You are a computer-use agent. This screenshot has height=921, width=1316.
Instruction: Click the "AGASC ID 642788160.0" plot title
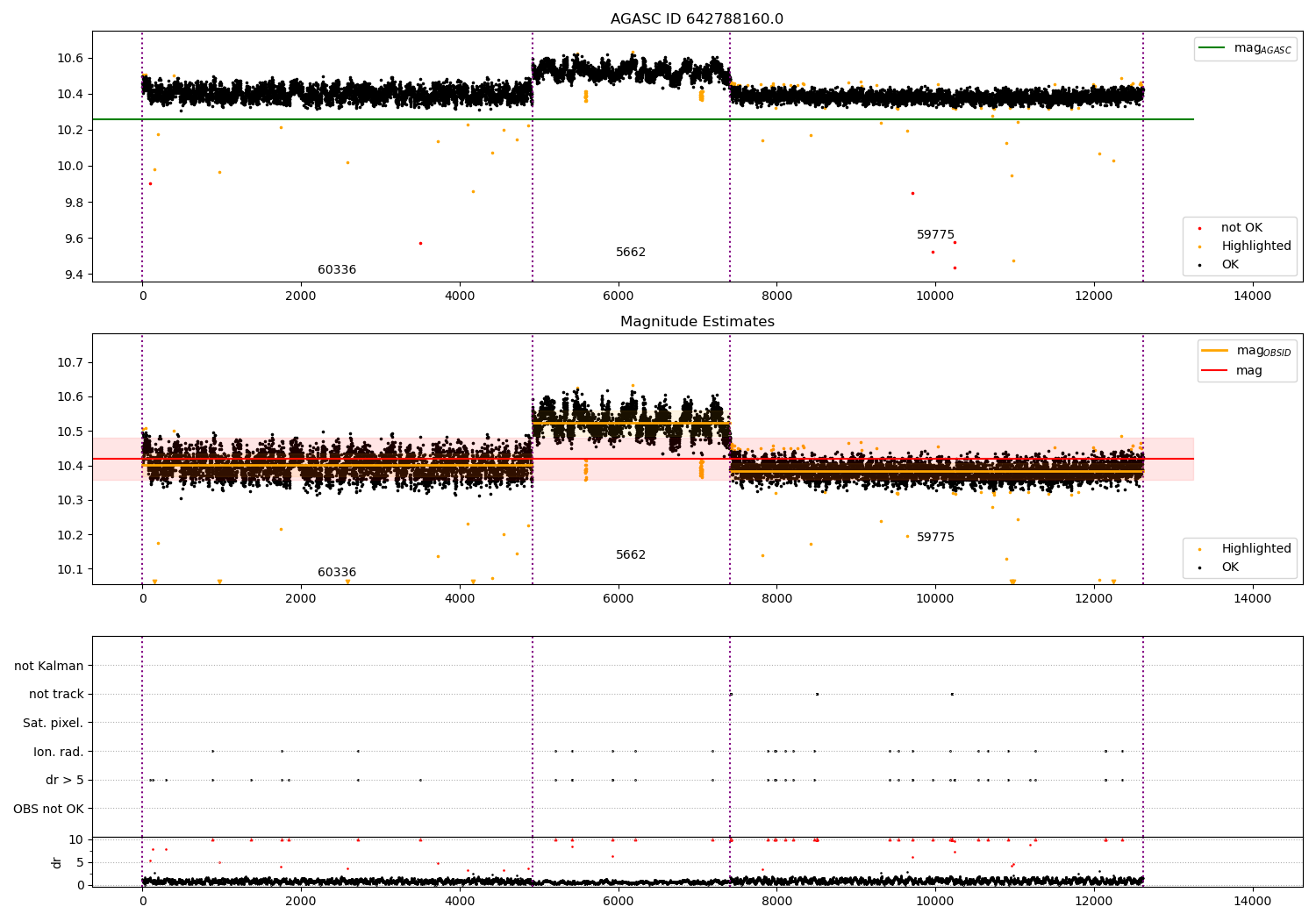697,19
